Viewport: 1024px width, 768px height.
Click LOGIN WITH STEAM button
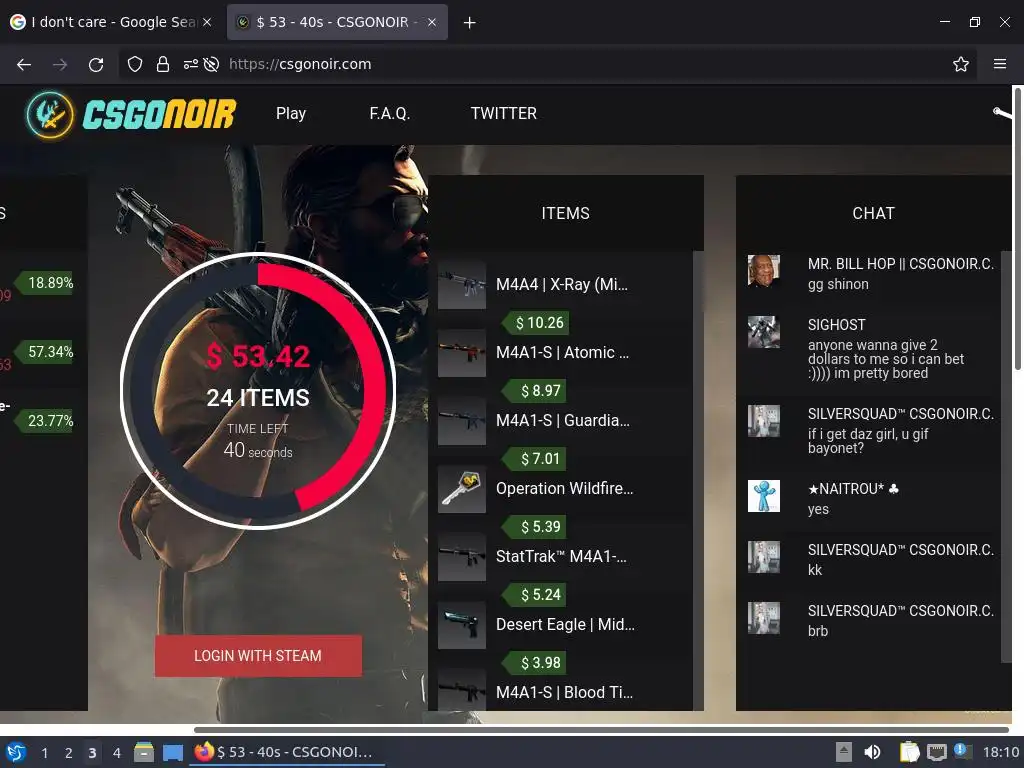(258, 656)
